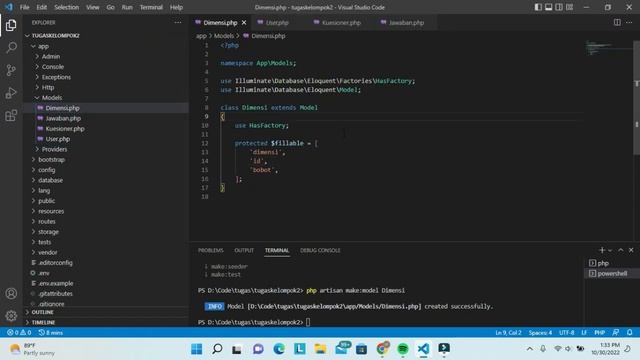Open the File menu

[x=24, y=7]
